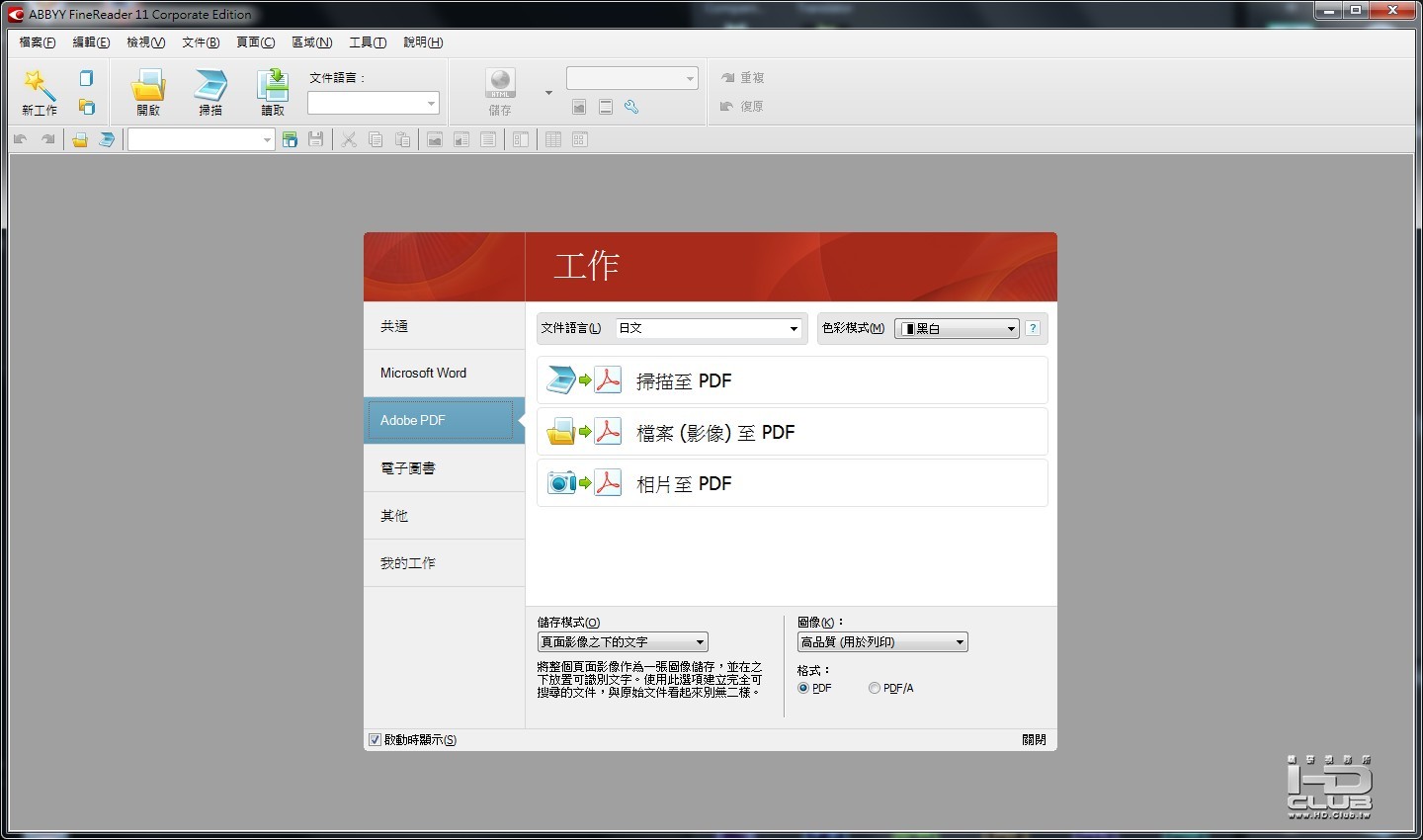
Task: Click the 儲存 HTML save icon
Action: (x=500, y=93)
